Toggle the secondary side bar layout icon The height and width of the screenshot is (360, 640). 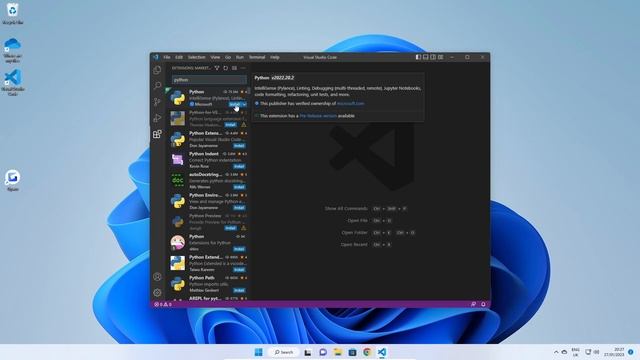[x=433, y=57]
